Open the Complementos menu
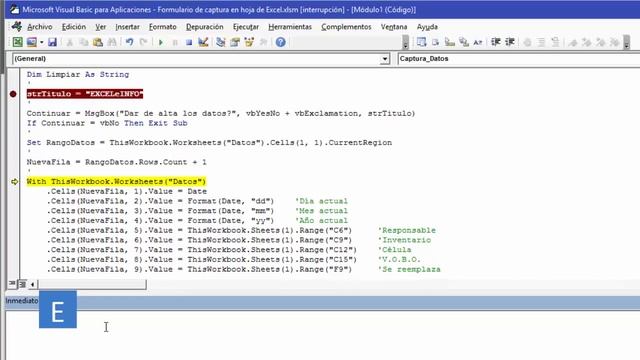Image resolution: width=640 pixels, height=360 pixels. (x=346, y=27)
